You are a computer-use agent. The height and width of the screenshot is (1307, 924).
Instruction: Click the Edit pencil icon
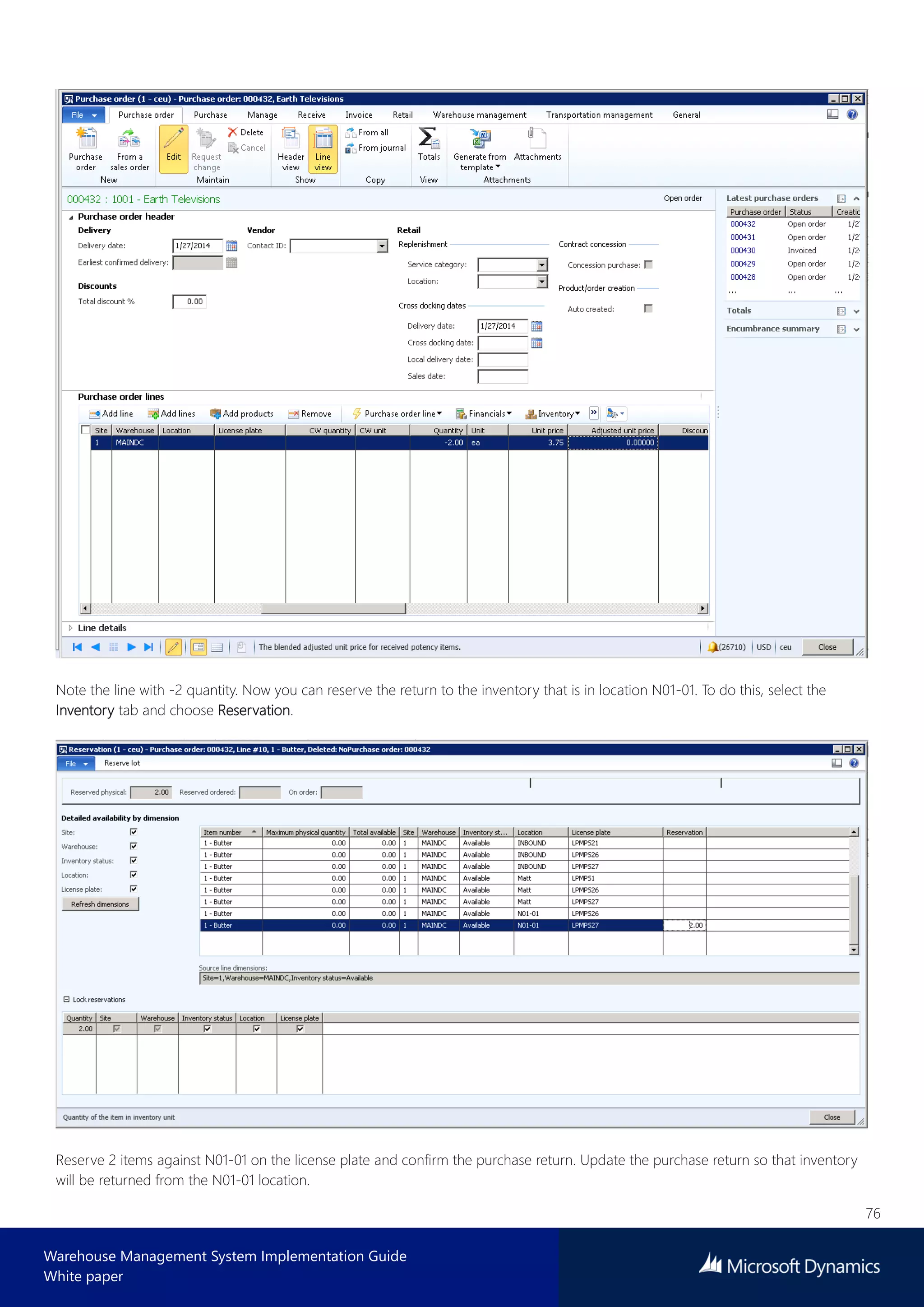coord(174,149)
